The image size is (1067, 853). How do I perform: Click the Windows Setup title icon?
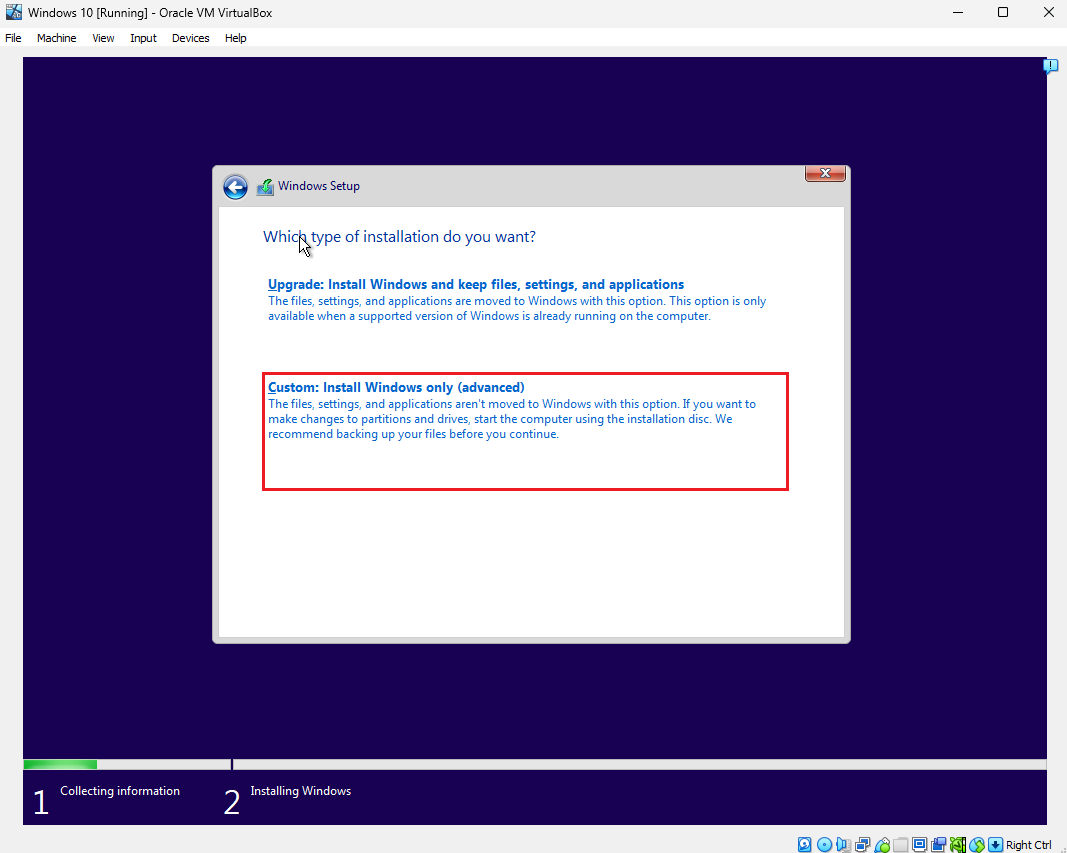pos(265,187)
